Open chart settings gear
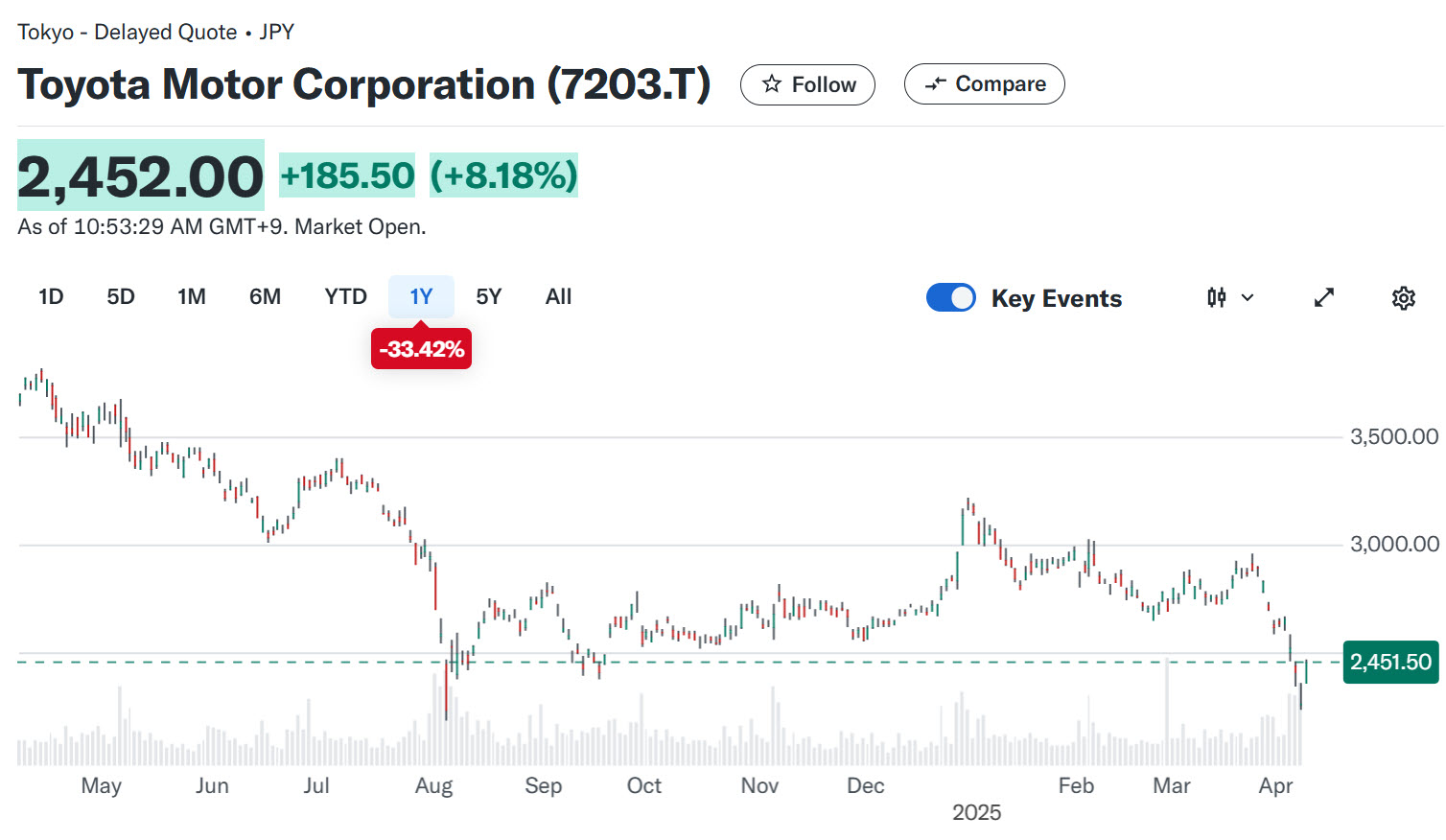Viewport: 1446px width, 840px height. coord(1404,298)
